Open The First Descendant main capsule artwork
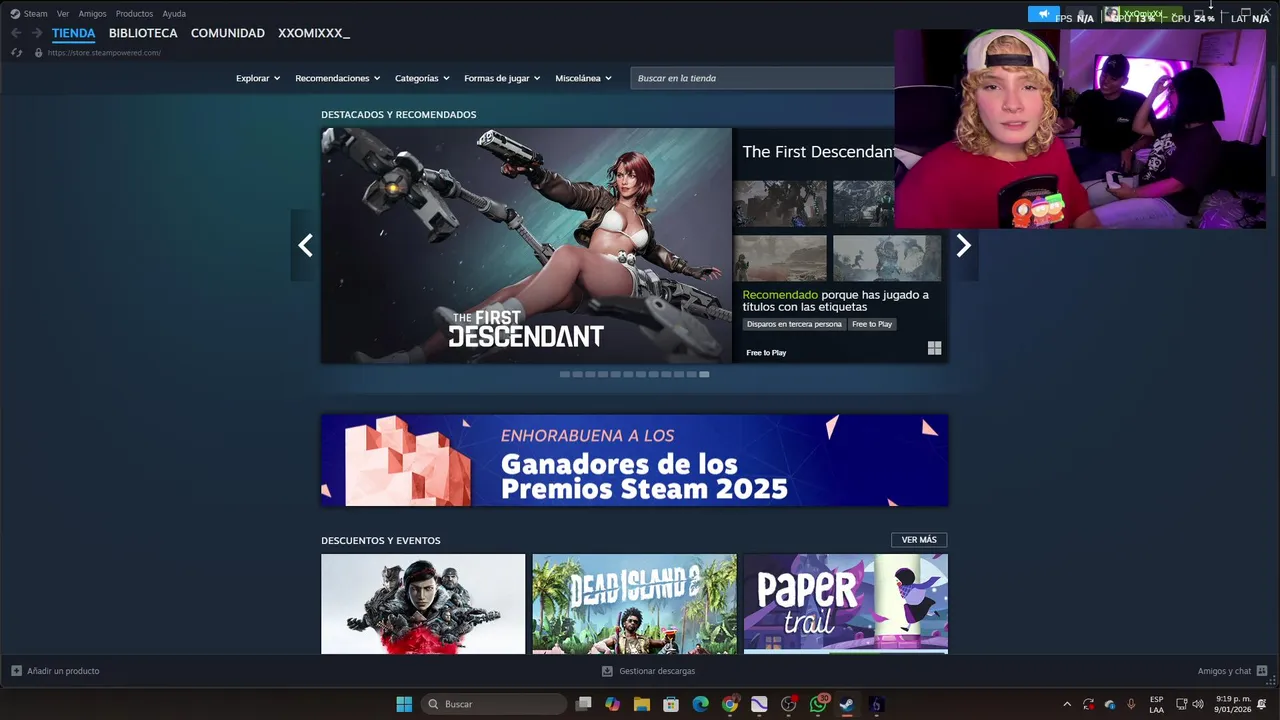Screen dimensions: 1280x720 point(526,246)
